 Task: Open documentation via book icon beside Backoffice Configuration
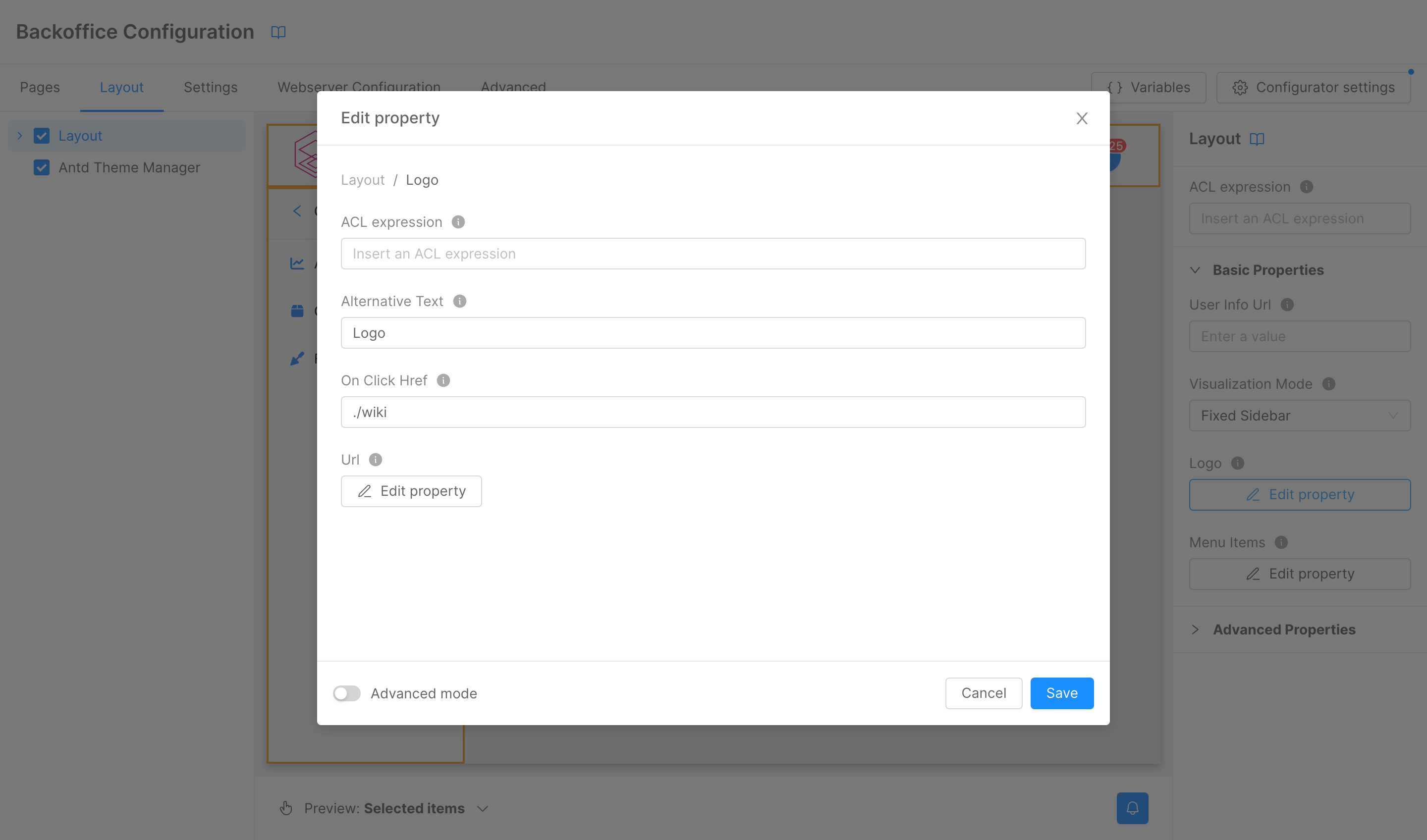tap(278, 32)
